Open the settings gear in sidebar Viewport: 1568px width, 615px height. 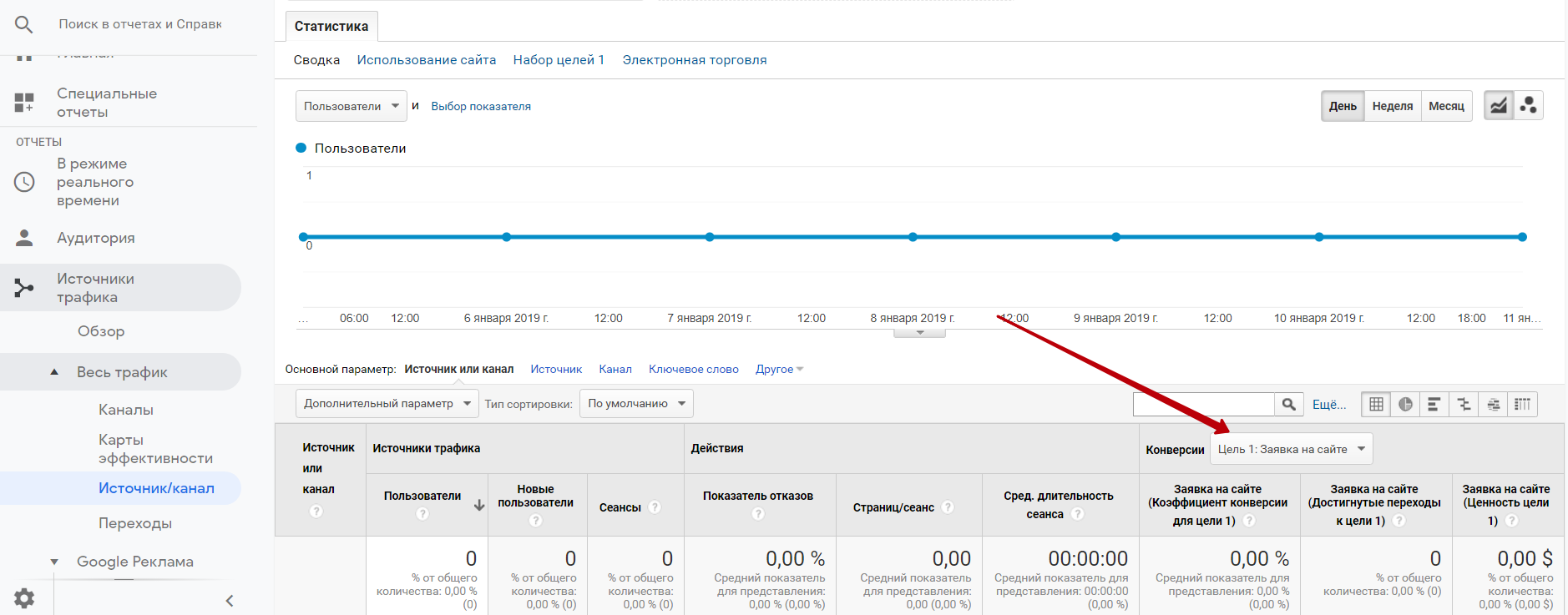(x=24, y=598)
